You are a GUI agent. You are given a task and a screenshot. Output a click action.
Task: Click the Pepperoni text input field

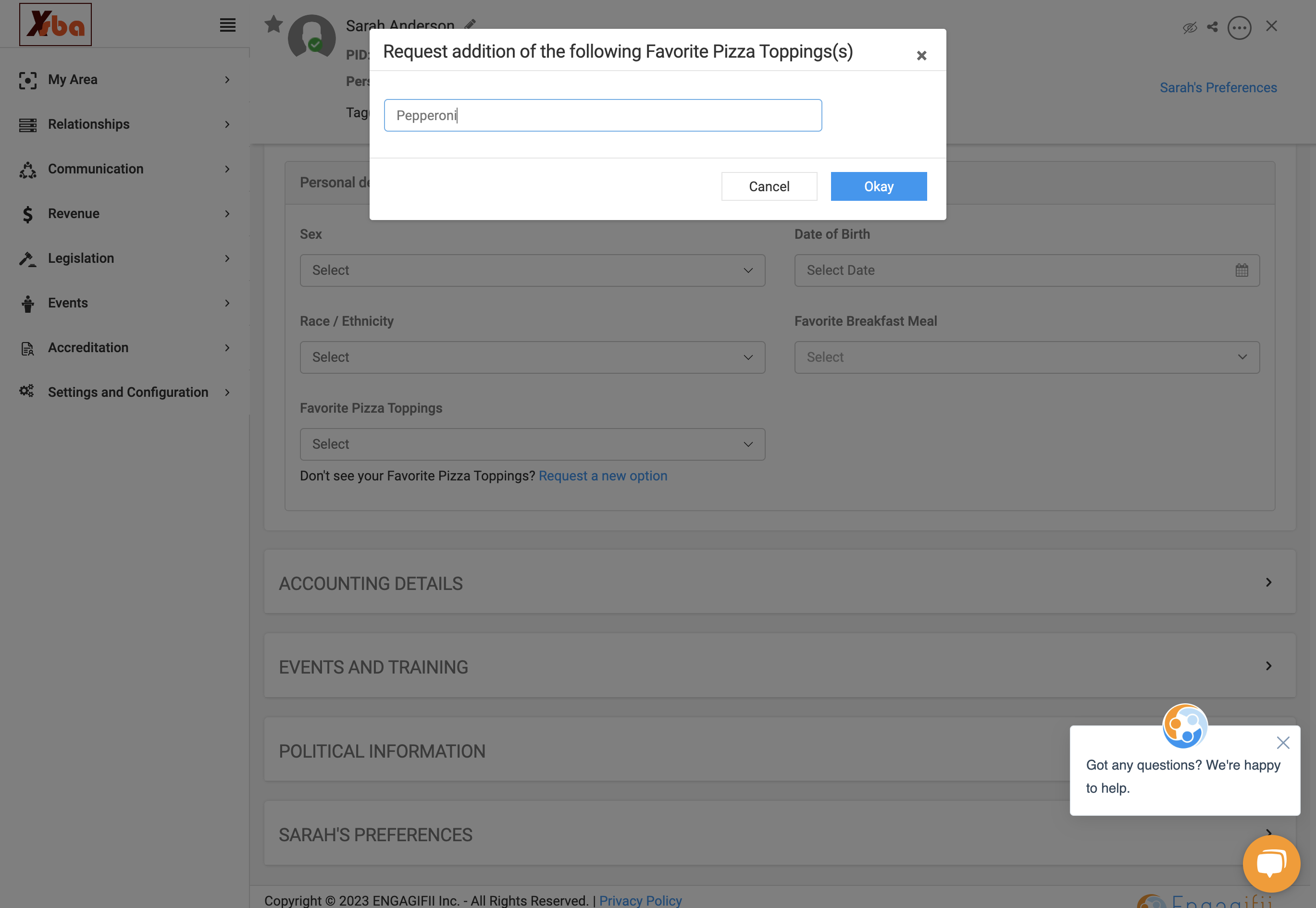603,115
